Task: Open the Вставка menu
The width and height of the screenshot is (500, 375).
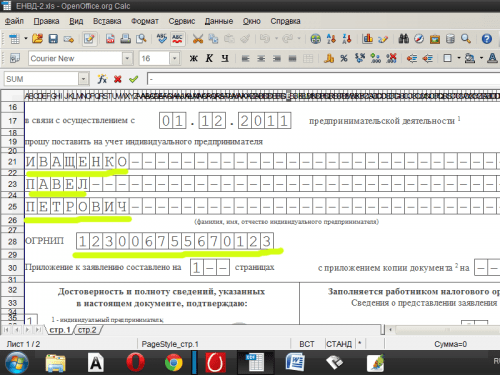Action: tap(107, 21)
